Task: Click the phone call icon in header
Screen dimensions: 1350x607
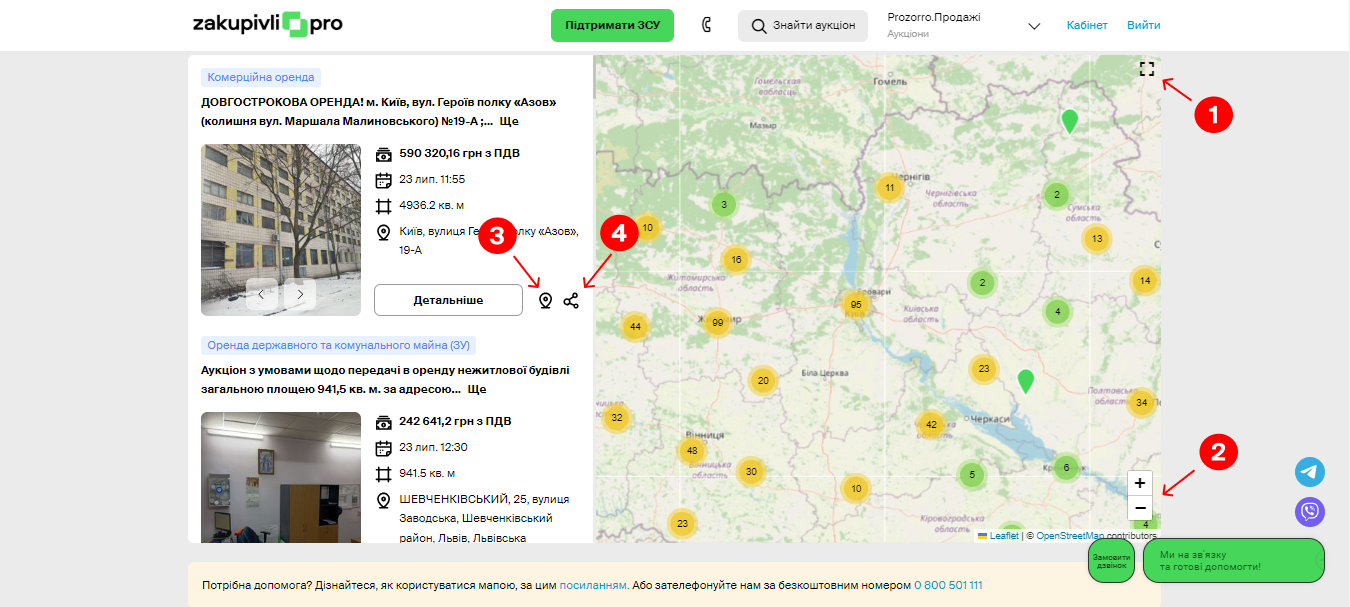Action: [x=706, y=25]
